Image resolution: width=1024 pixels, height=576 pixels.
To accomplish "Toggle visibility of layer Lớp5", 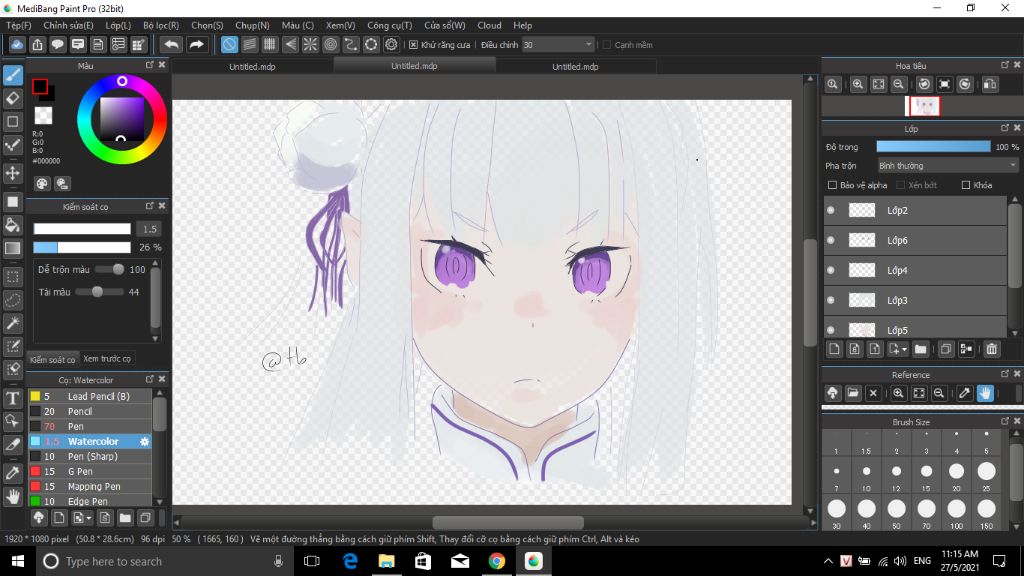I will (x=831, y=330).
